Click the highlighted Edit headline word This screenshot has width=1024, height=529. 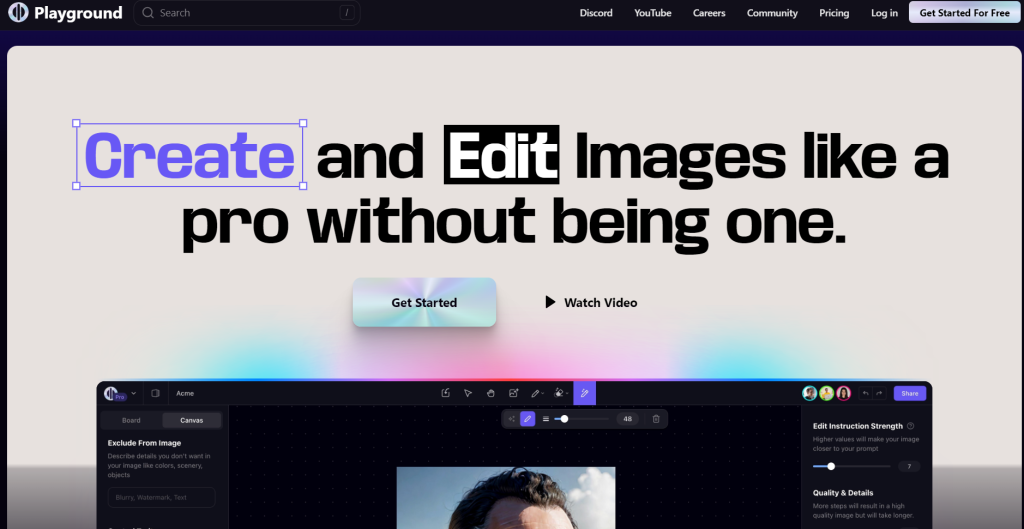pyautogui.click(x=501, y=154)
